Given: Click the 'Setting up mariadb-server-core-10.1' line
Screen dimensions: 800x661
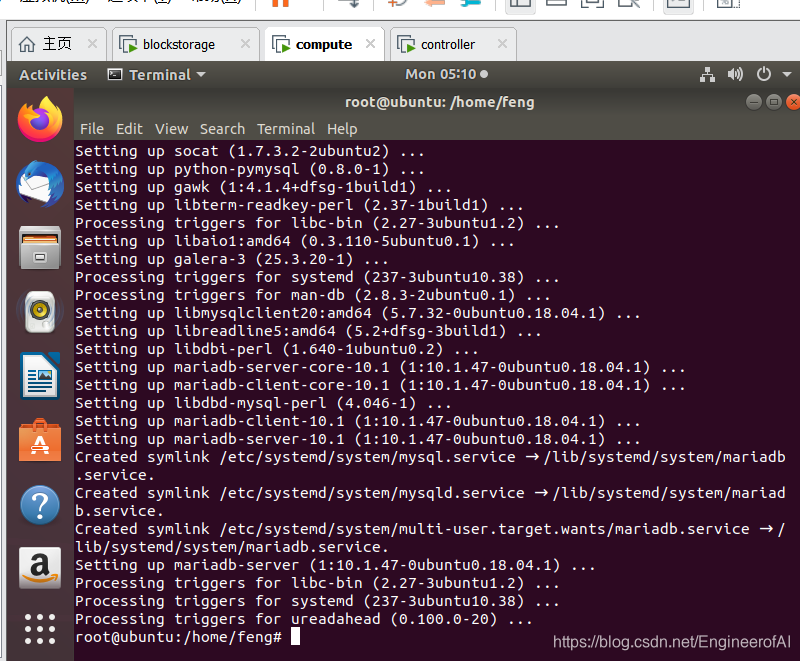Looking at the screenshot, I should [380, 367].
